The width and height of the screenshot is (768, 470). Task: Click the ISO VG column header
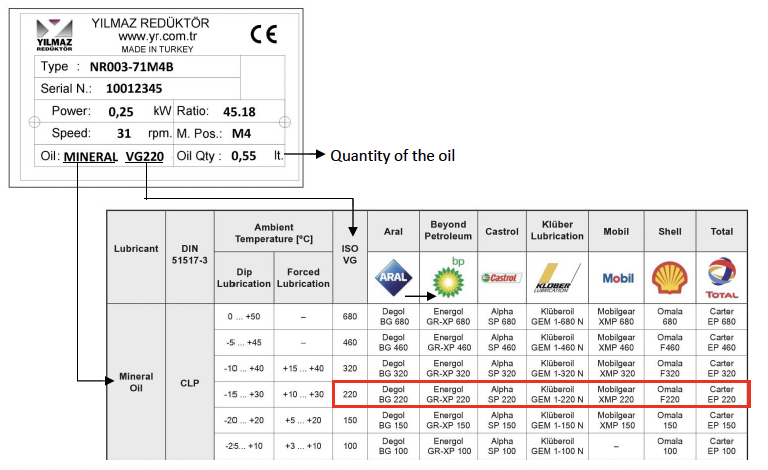[x=349, y=255]
